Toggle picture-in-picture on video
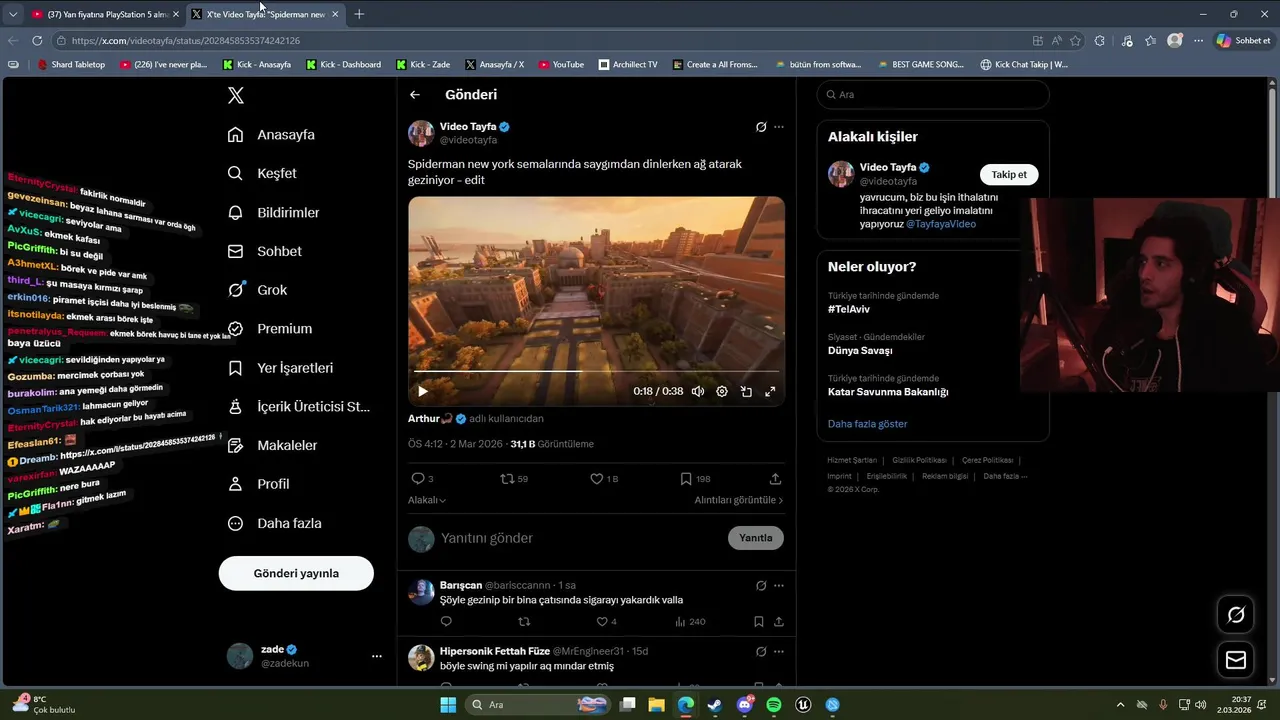 coord(746,391)
